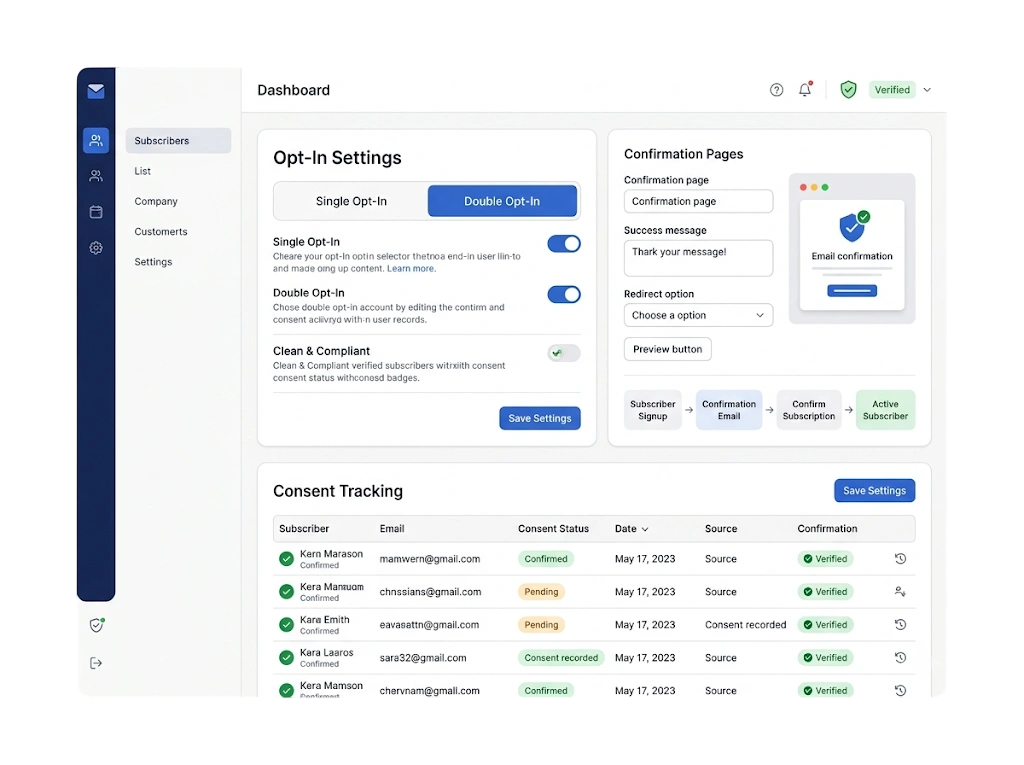
Task: Click Save Settings in Consent Tracking card
Action: pos(874,491)
